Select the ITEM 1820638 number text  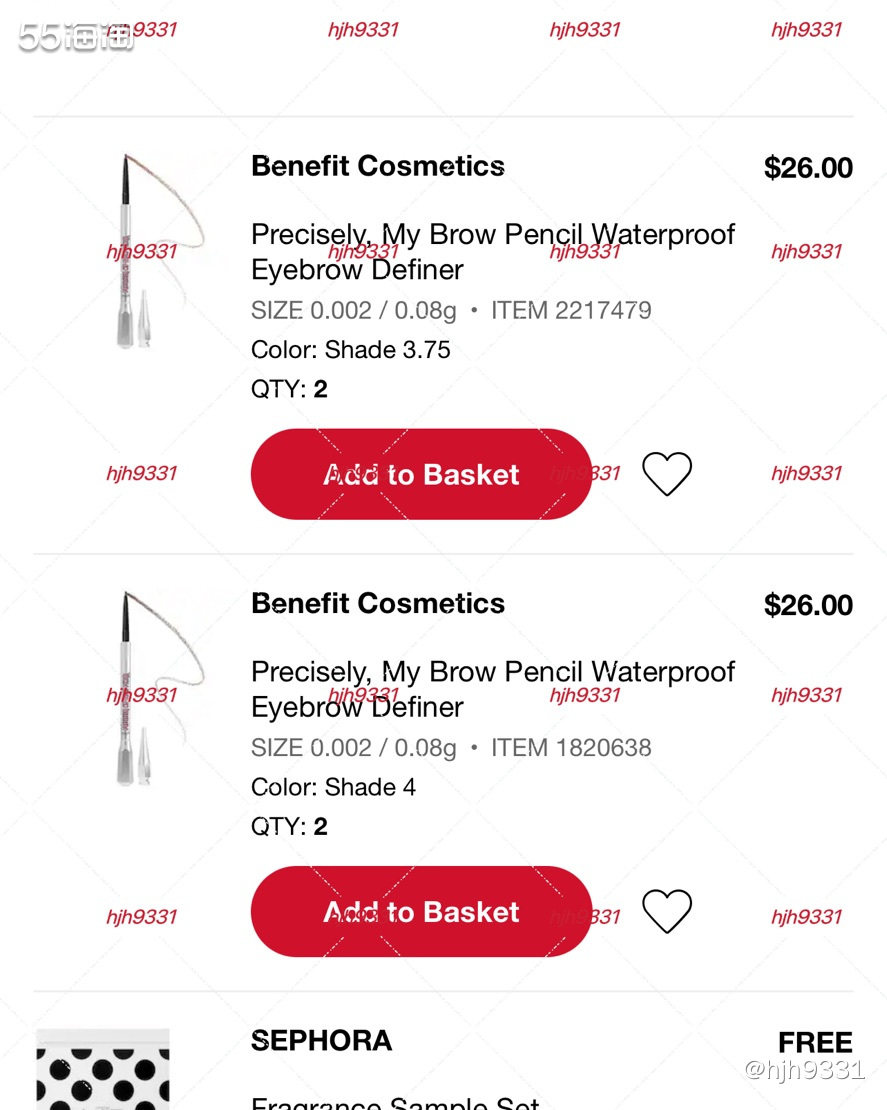pos(571,748)
